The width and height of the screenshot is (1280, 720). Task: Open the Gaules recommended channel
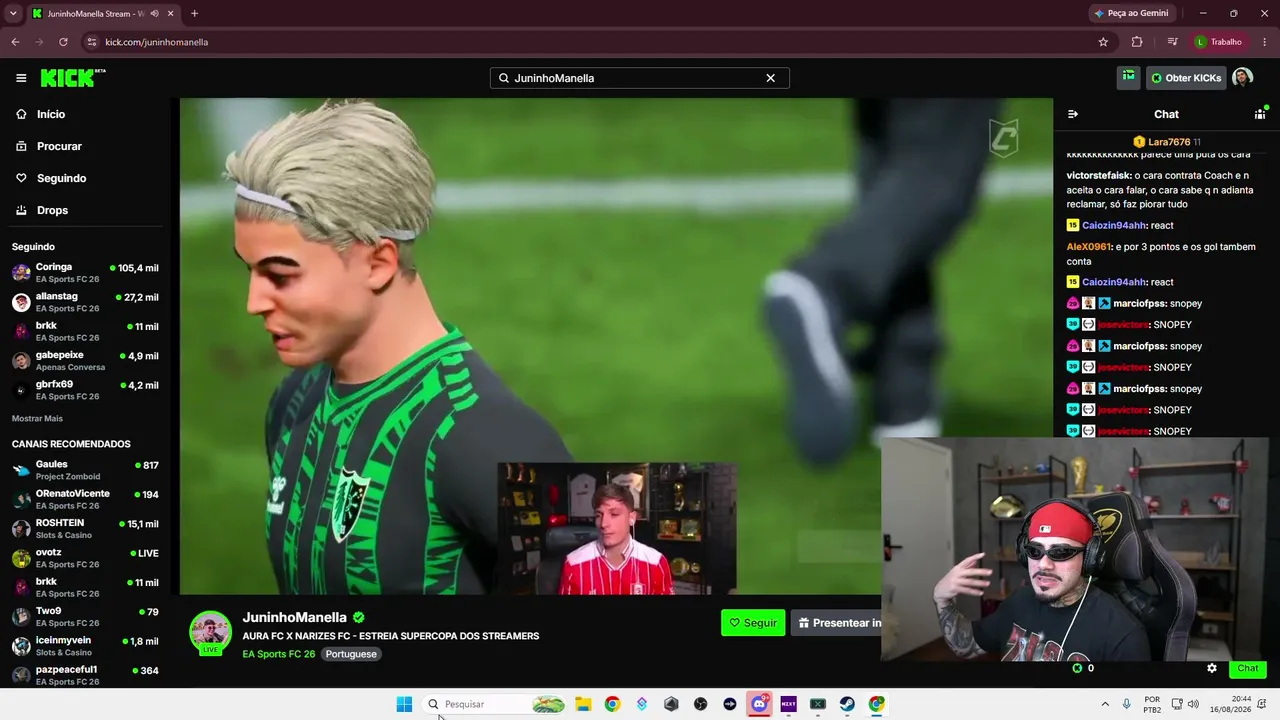click(85, 470)
